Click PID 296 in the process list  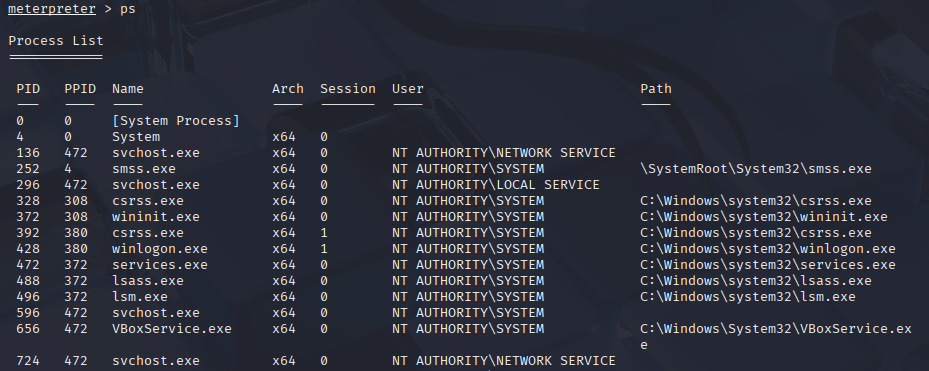click(28, 185)
